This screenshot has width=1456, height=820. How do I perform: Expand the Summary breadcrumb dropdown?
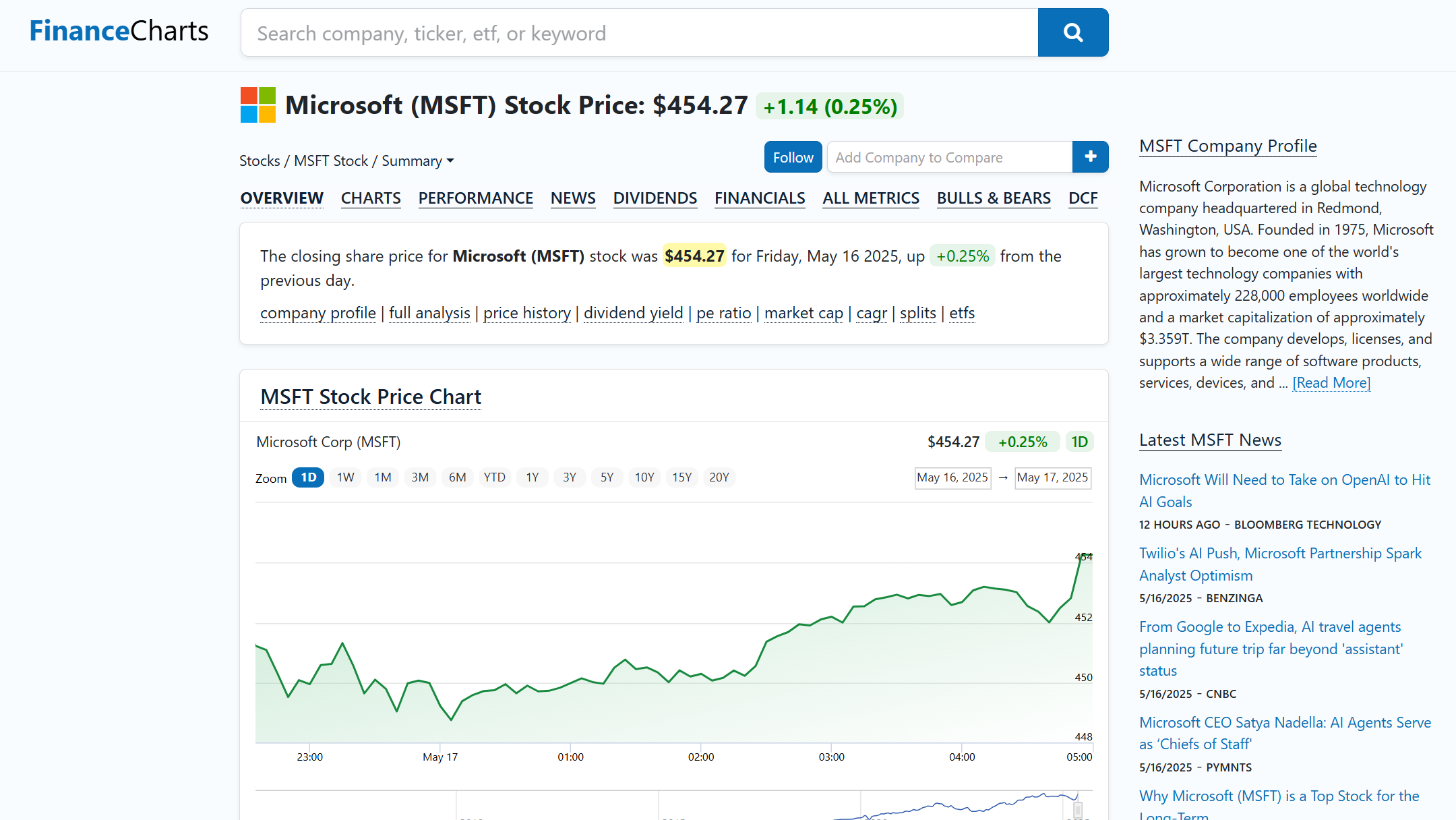coord(418,160)
